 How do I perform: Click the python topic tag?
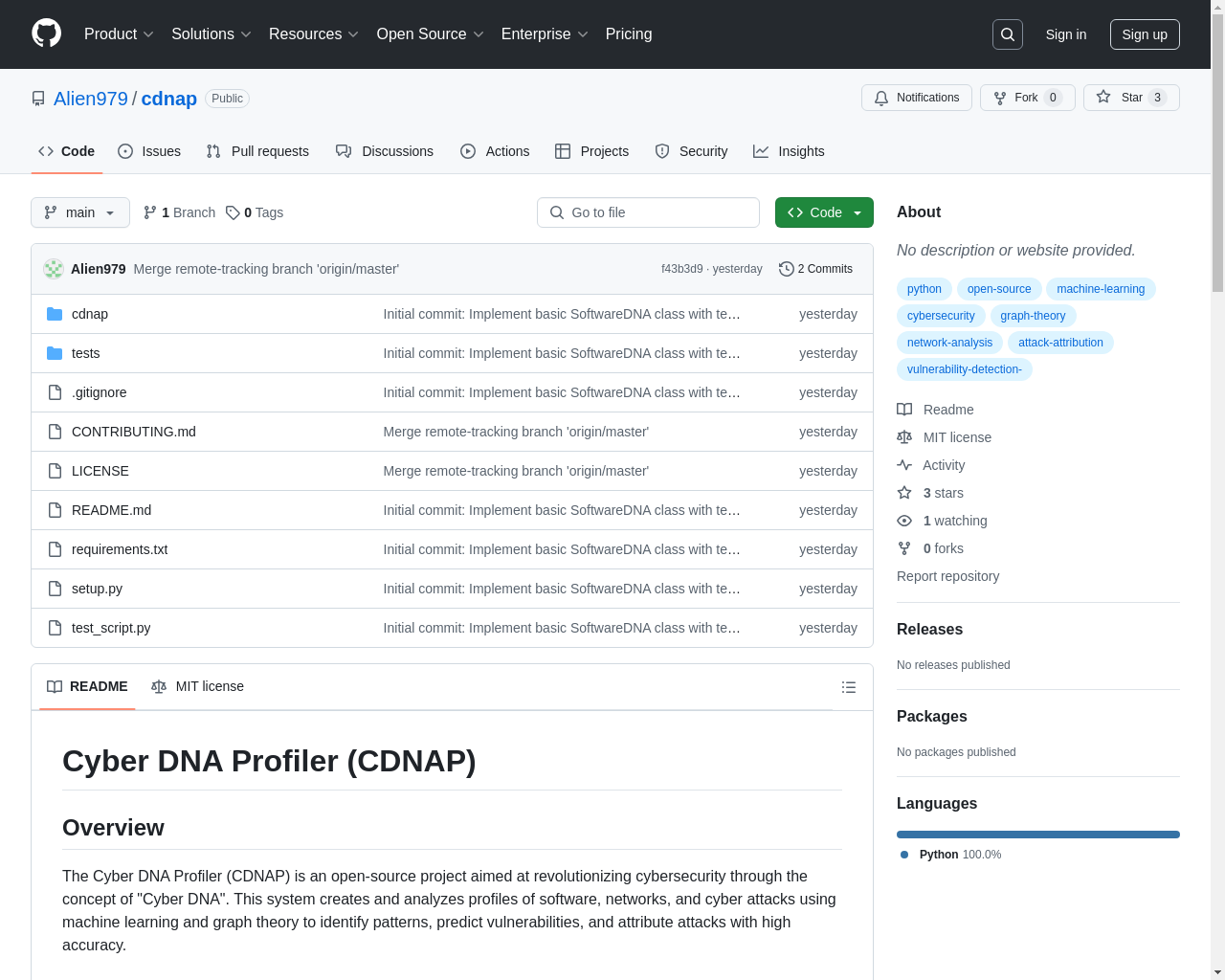tap(924, 289)
